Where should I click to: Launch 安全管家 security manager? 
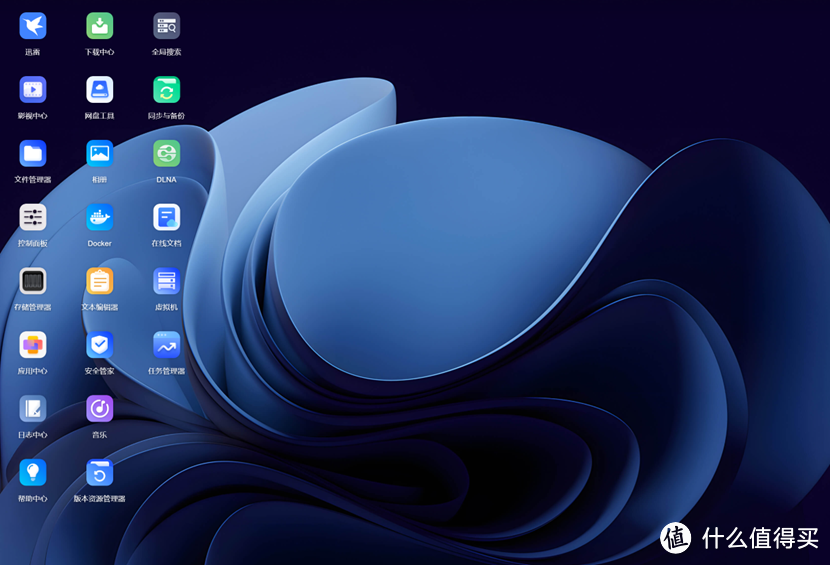(100, 345)
